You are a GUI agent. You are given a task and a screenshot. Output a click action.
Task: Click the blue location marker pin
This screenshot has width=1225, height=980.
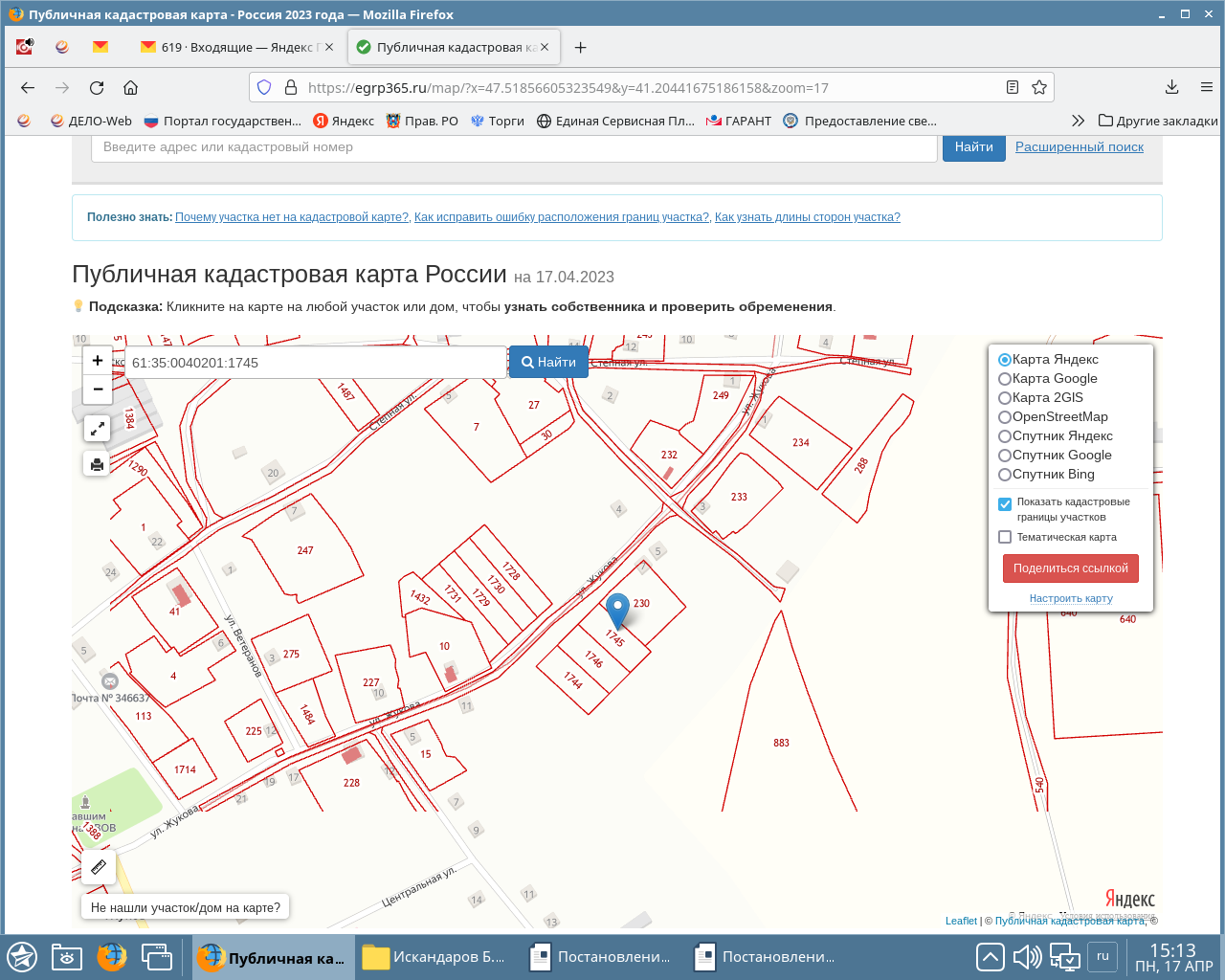[618, 610]
